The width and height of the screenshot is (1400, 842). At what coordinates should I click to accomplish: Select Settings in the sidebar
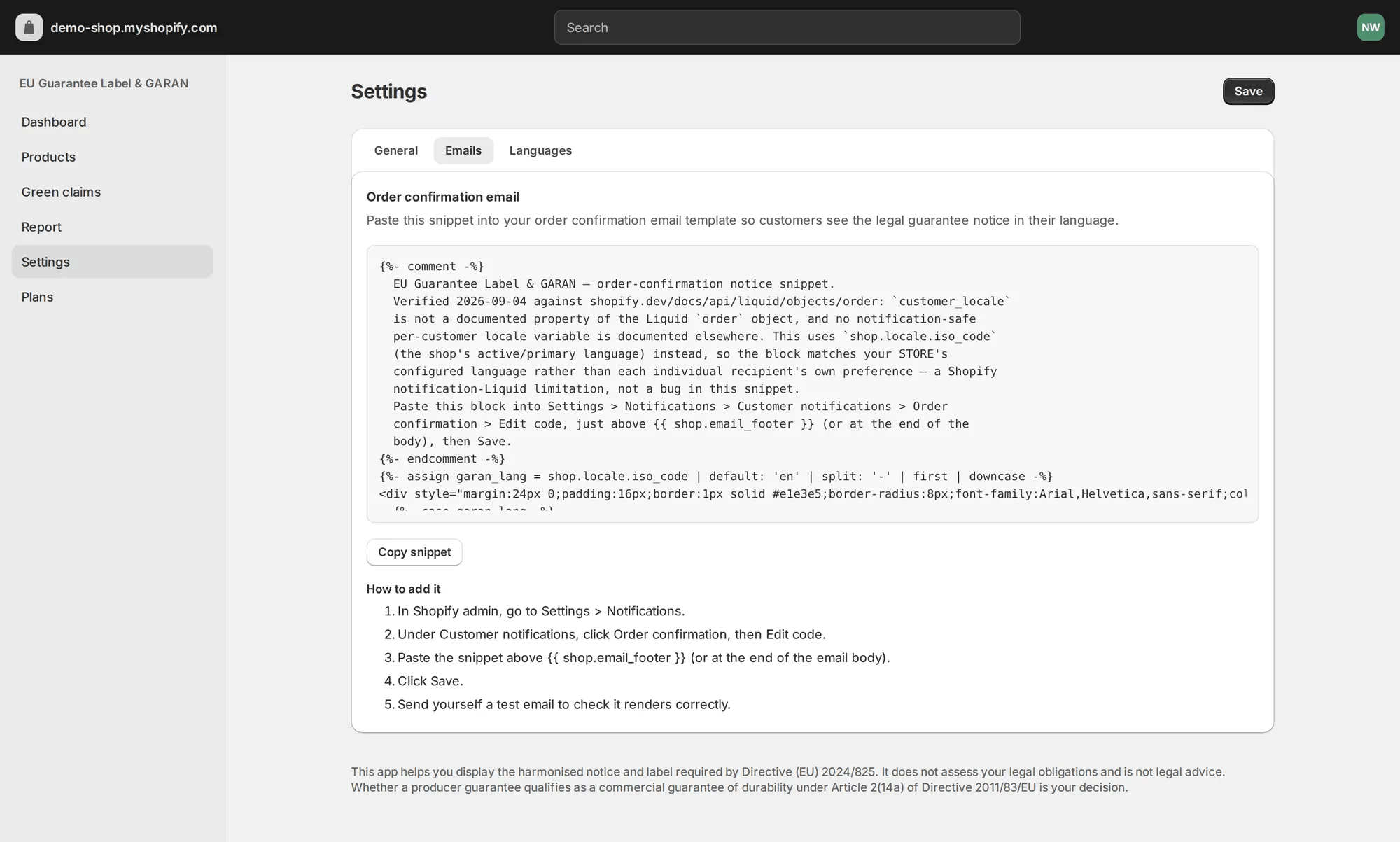(x=112, y=262)
